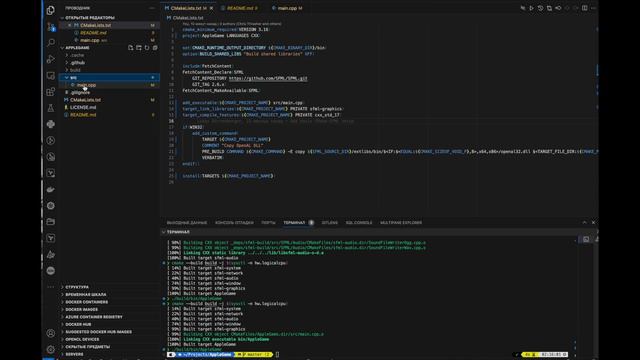Split the editor to the right
The image size is (640, 360).
tap(584, 8)
